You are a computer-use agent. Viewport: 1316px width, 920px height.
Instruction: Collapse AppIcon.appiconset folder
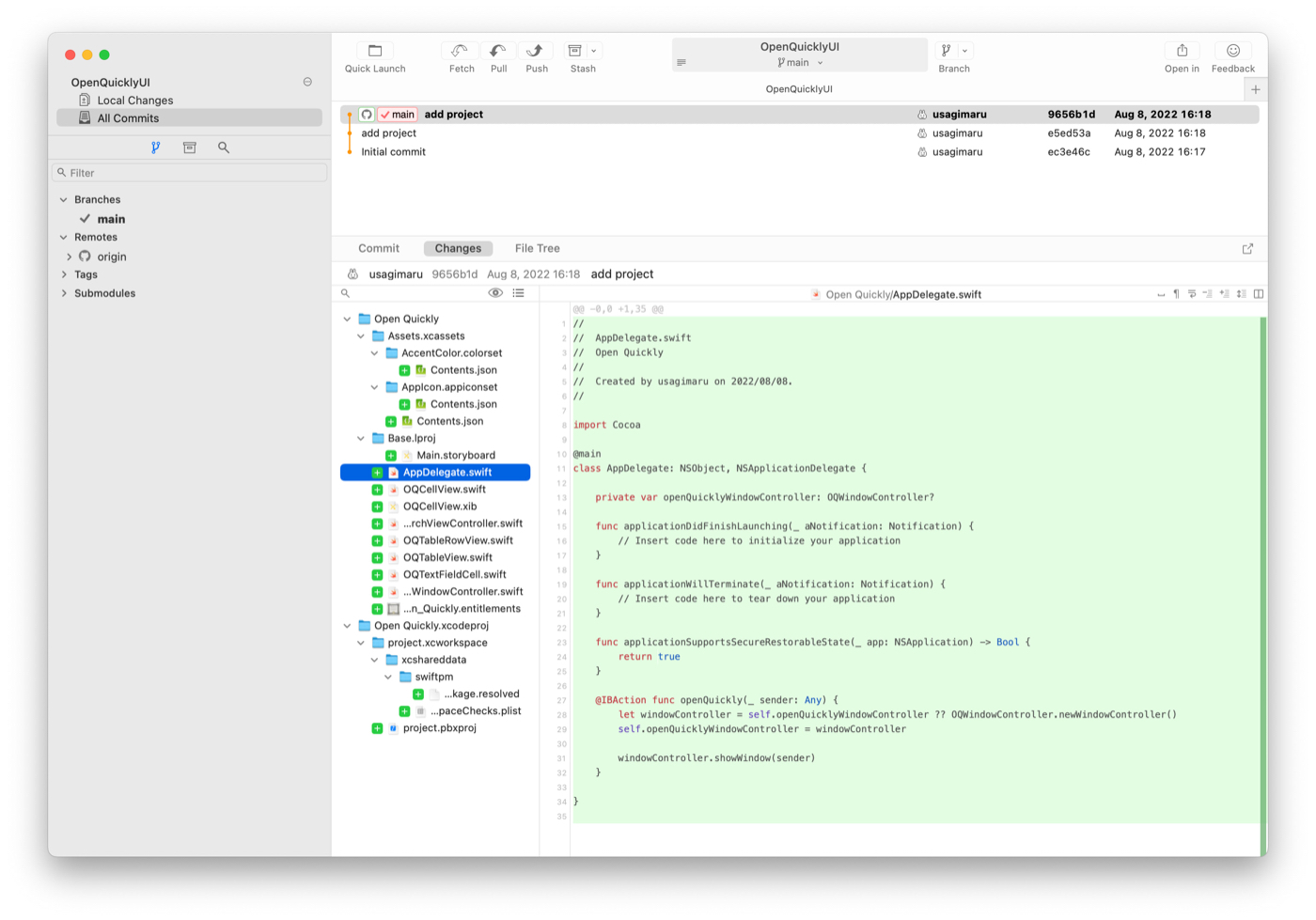coord(374,387)
